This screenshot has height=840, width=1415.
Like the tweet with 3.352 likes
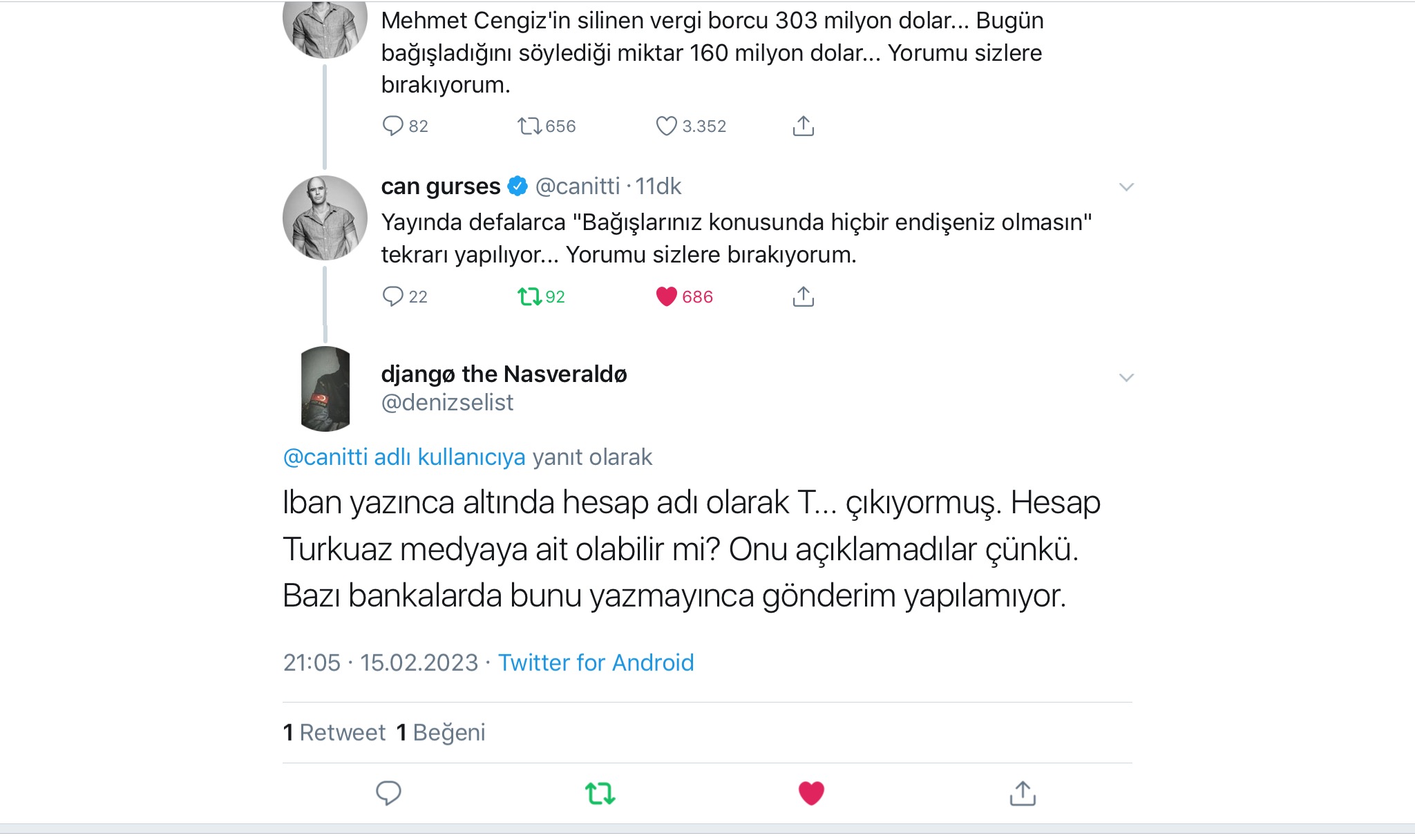tap(666, 126)
